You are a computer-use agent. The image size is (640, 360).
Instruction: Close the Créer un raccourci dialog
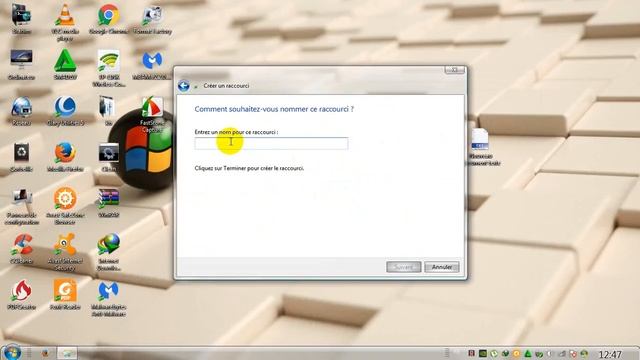(x=454, y=70)
